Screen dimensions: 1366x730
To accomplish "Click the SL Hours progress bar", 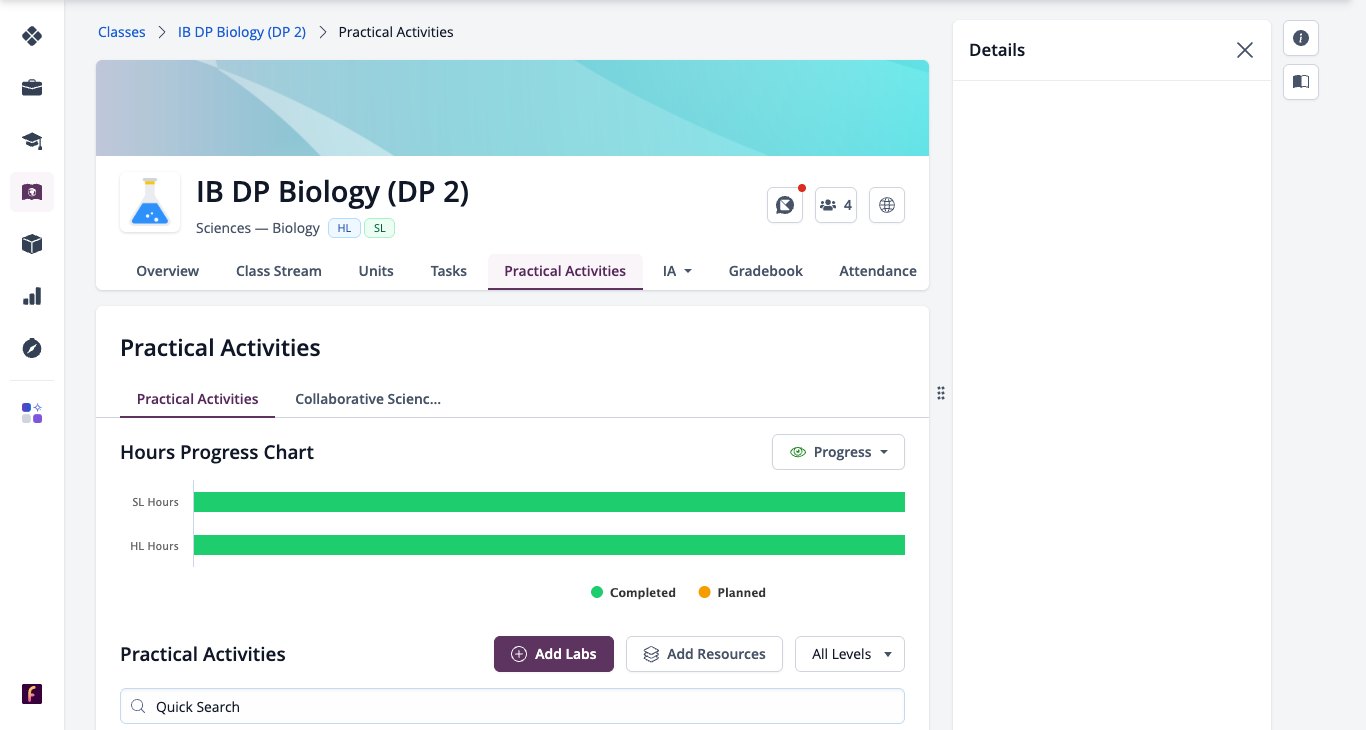I will click(x=549, y=502).
